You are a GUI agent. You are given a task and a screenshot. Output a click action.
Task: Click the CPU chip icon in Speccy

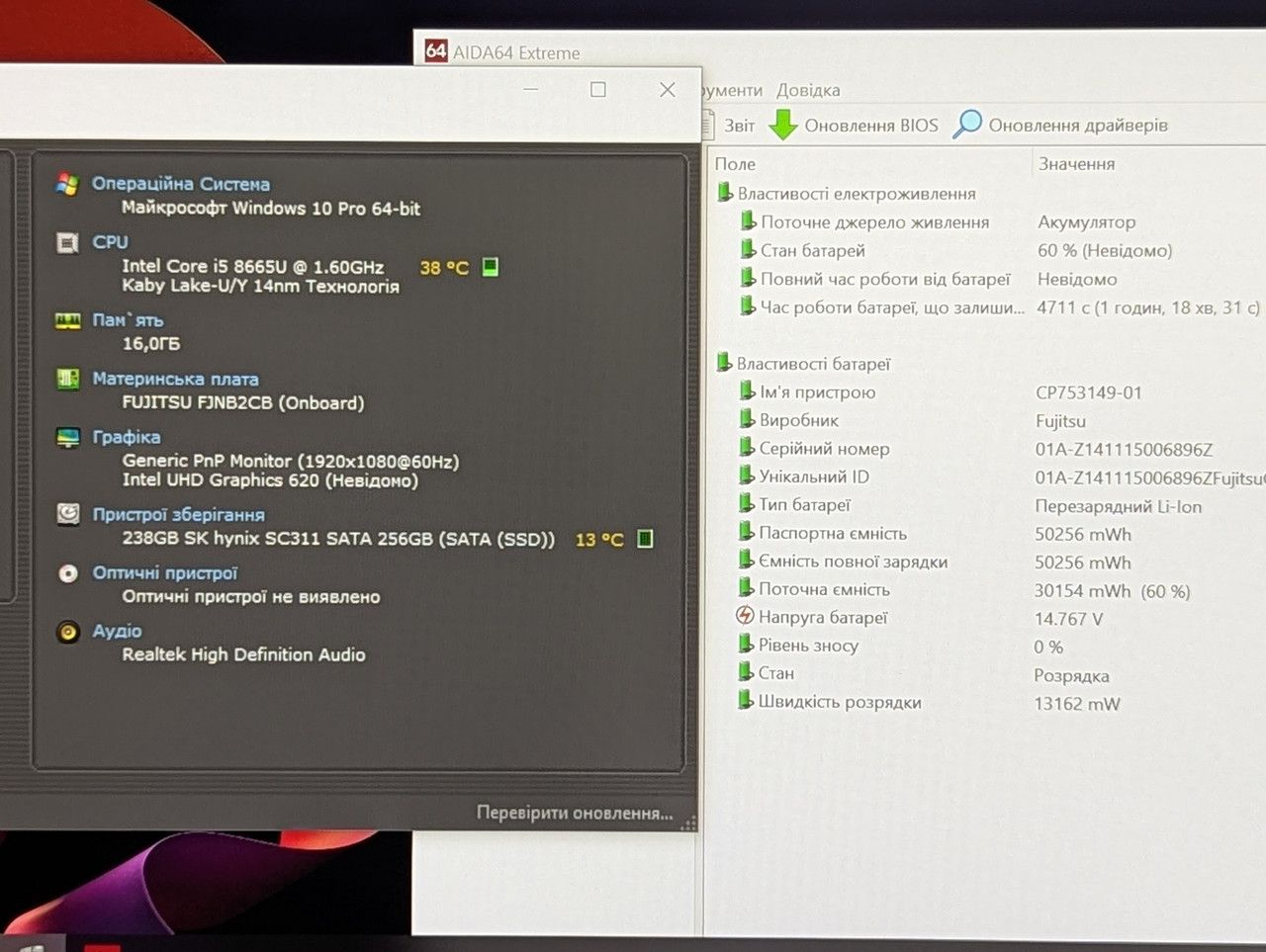tap(67, 242)
